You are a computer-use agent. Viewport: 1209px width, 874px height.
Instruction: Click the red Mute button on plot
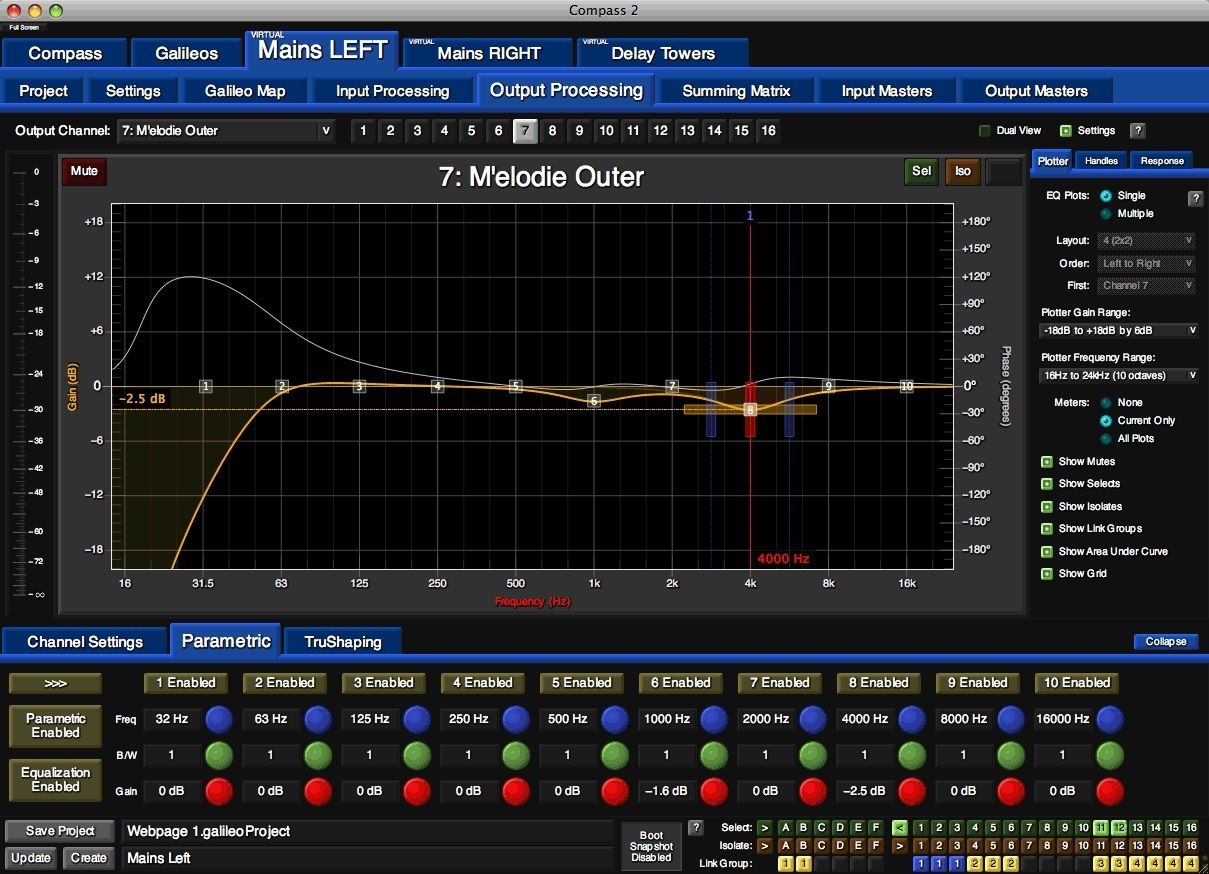[x=84, y=172]
